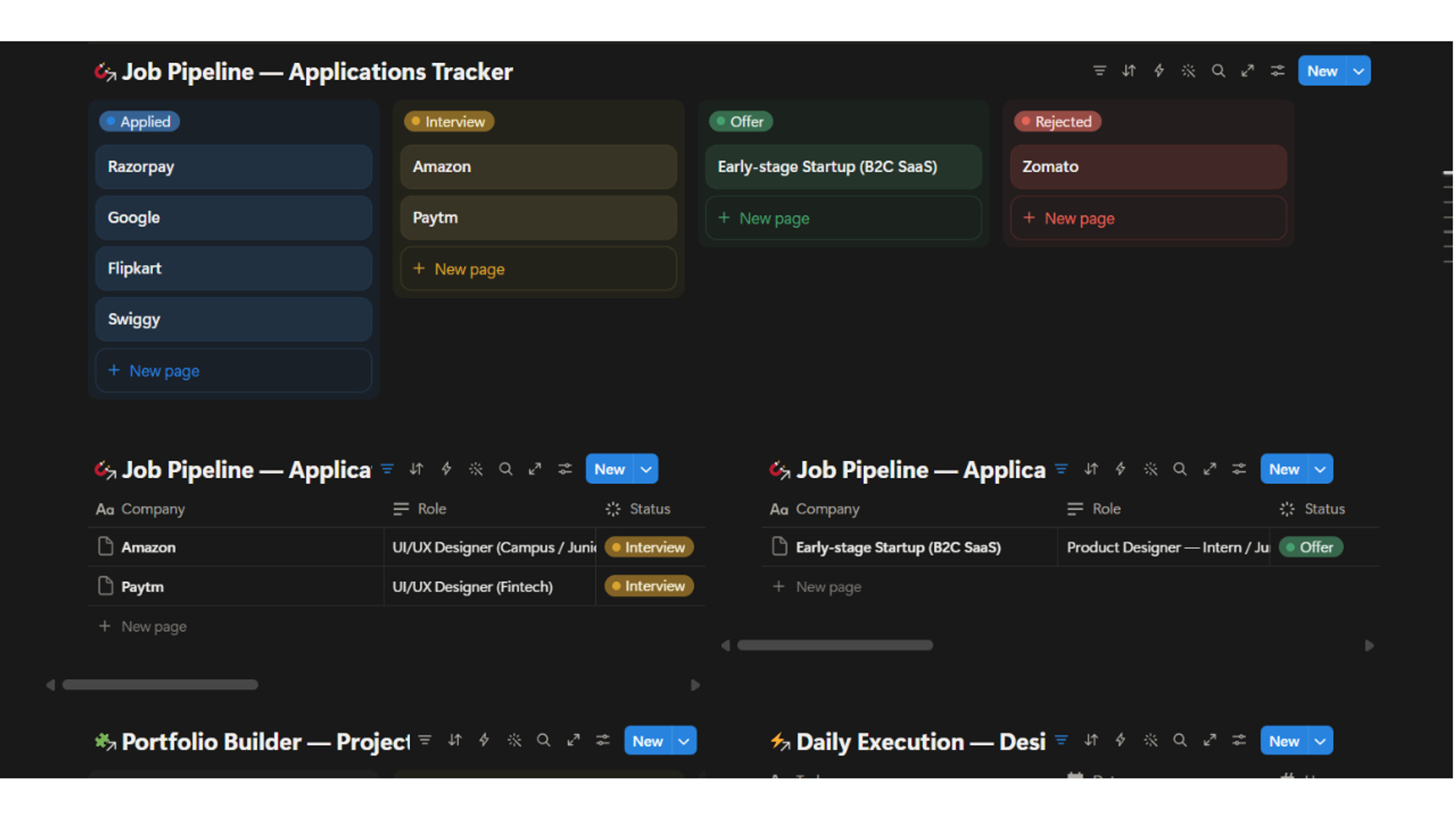
Task: Open settings for the Interview table view
Action: pyautogui.click(x=565, y=469)
